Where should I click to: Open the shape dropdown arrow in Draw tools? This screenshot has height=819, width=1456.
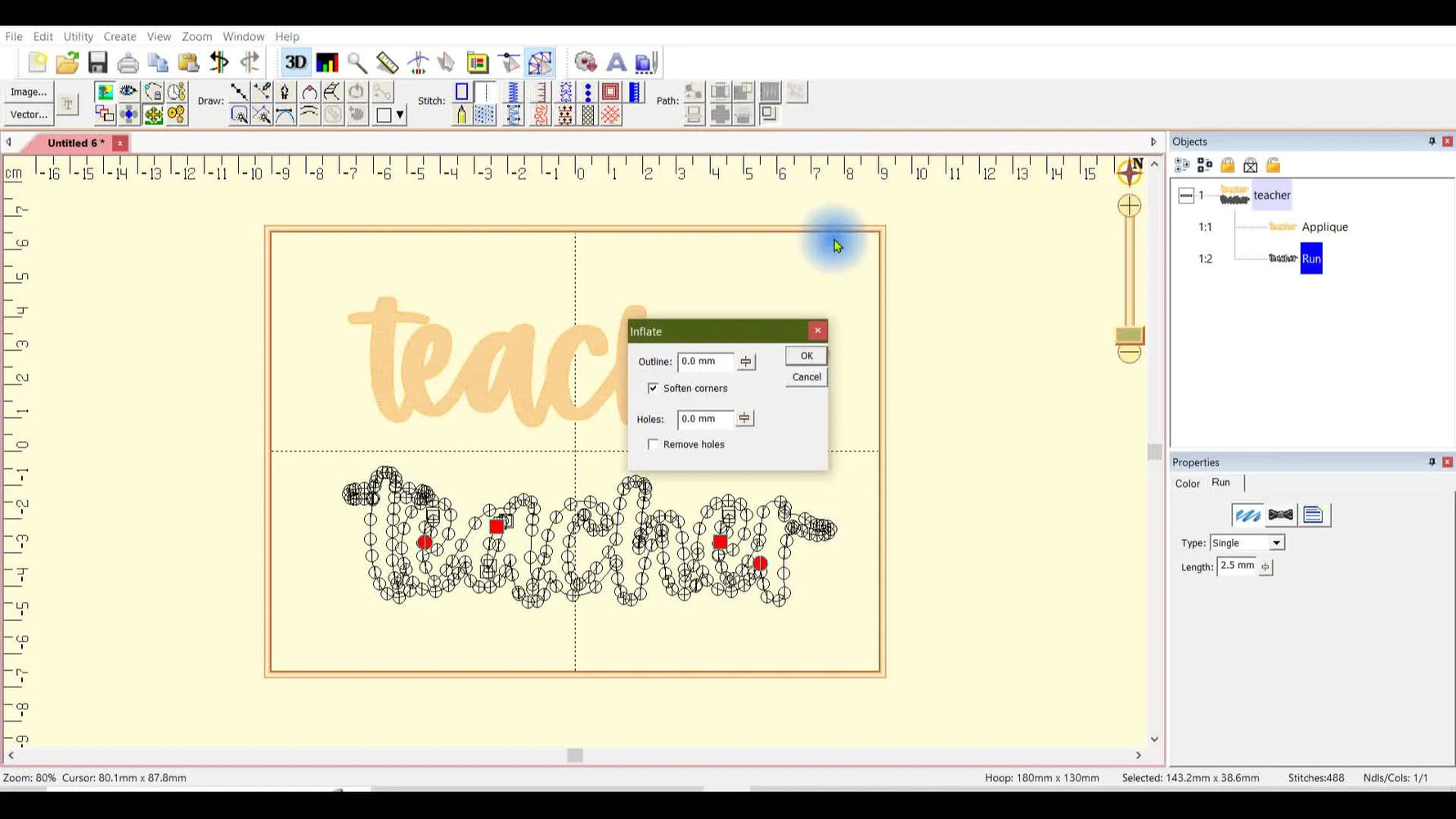pos(400,115)
